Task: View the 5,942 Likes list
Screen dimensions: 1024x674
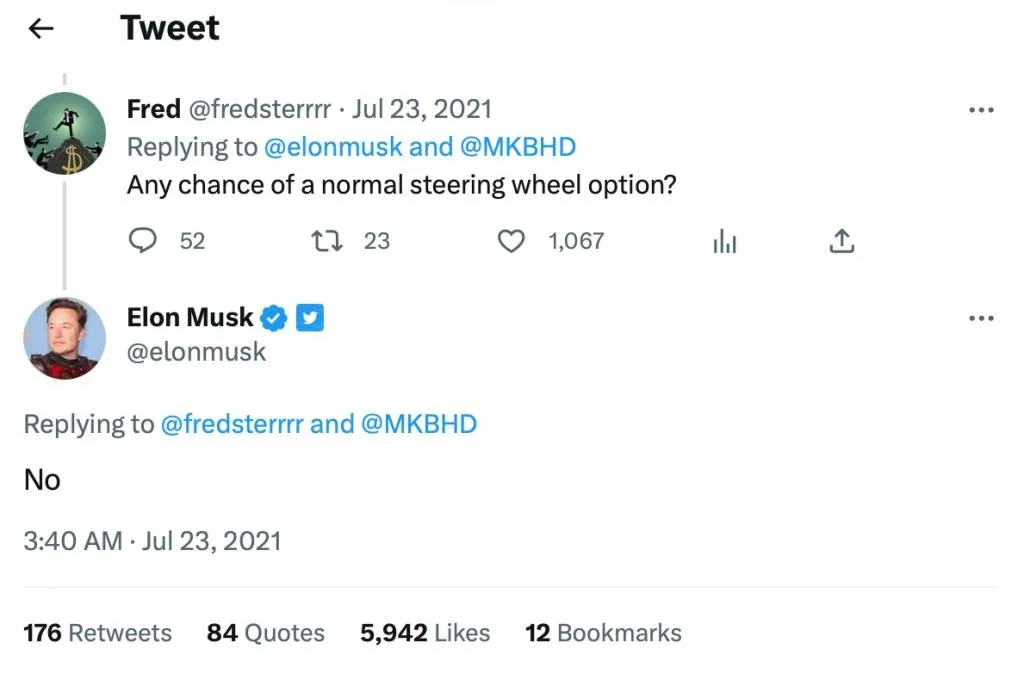Action: [424, 632]
